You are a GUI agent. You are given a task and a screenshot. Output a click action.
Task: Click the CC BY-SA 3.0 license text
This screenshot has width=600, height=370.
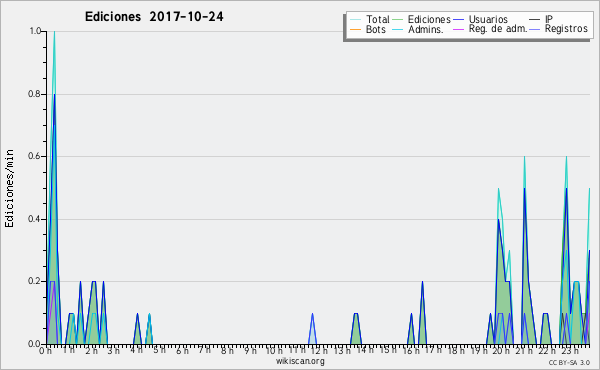click(569, 362)
